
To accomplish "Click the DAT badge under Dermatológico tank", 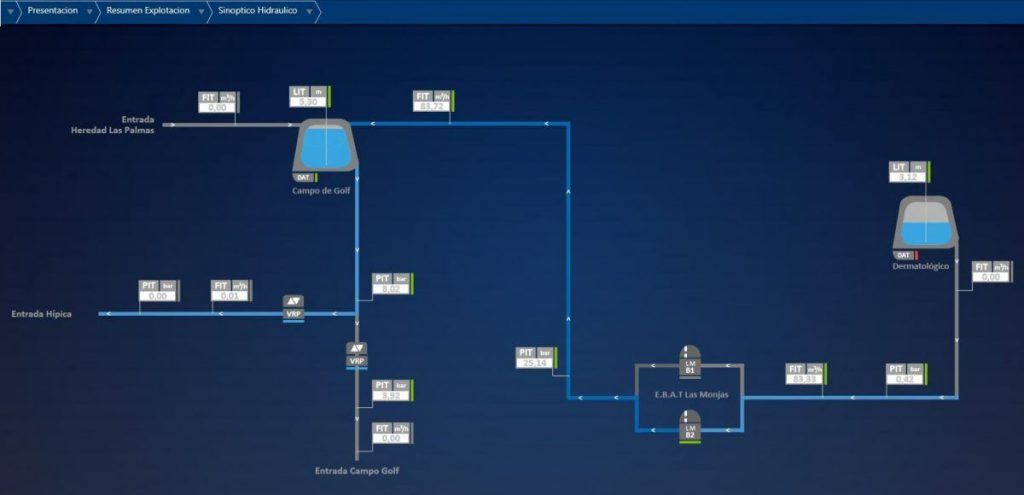I will (905, 255).
